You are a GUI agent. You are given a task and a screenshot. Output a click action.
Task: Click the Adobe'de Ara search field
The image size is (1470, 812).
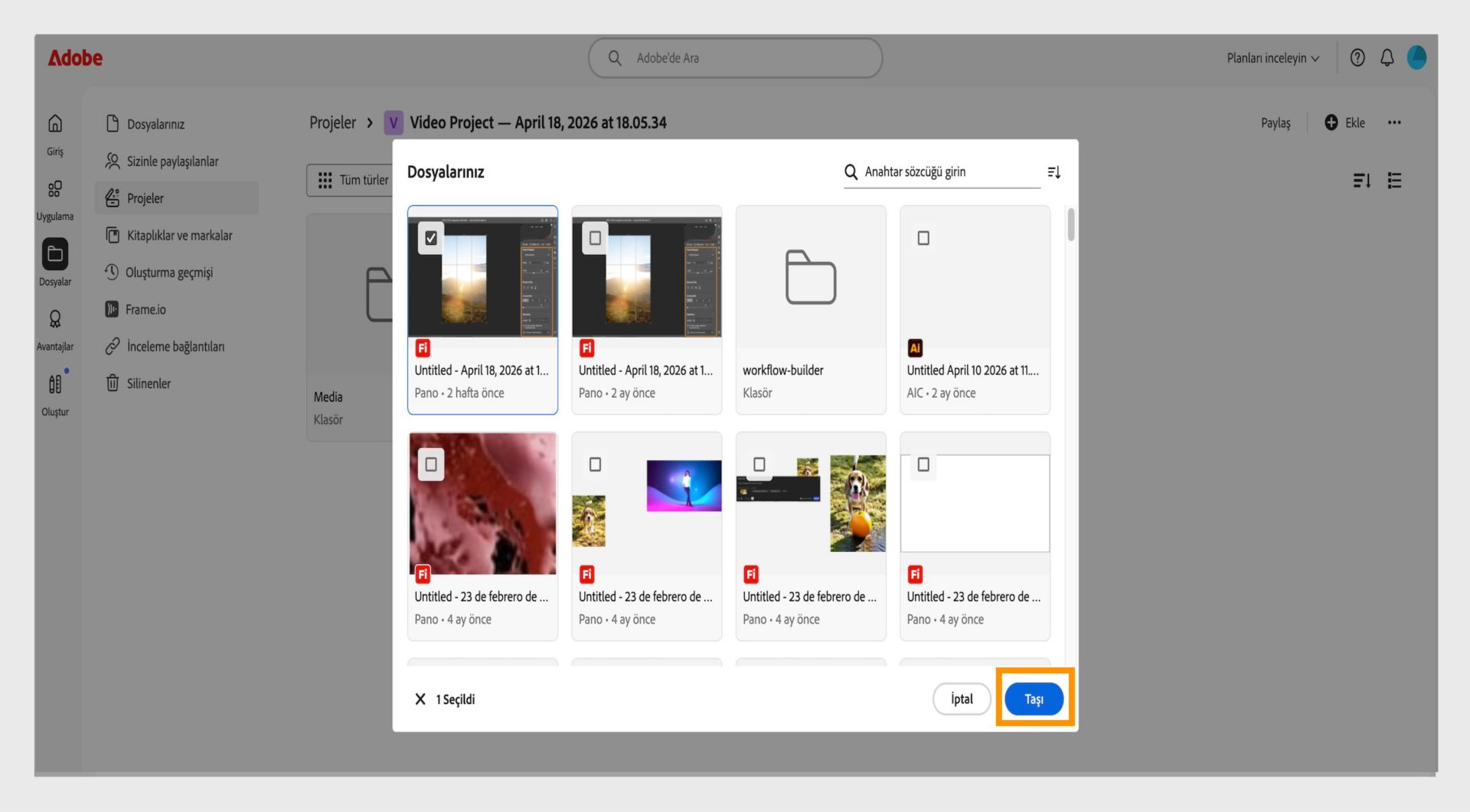(735, 58)
